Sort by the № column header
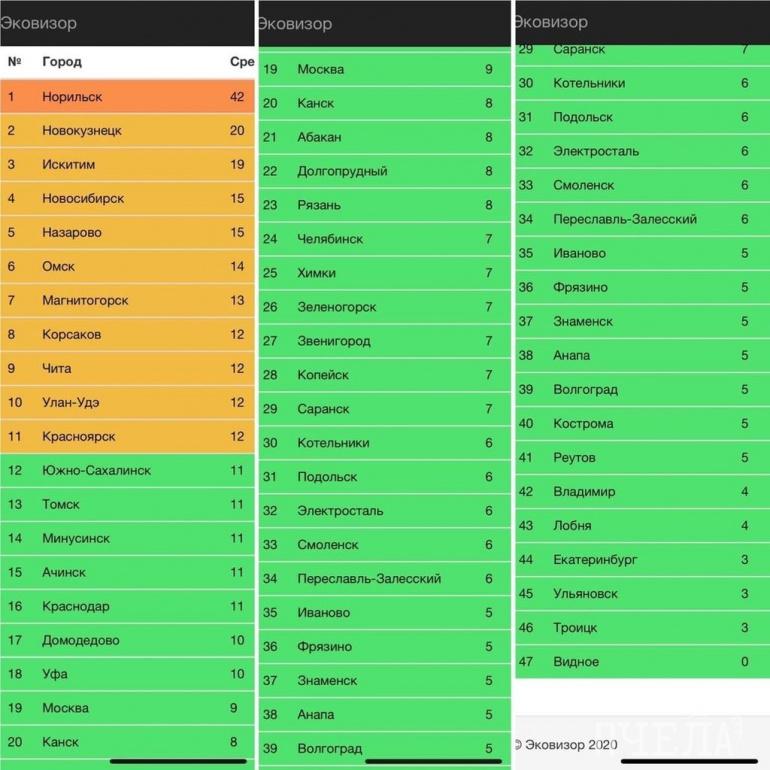 click(14, 62)
